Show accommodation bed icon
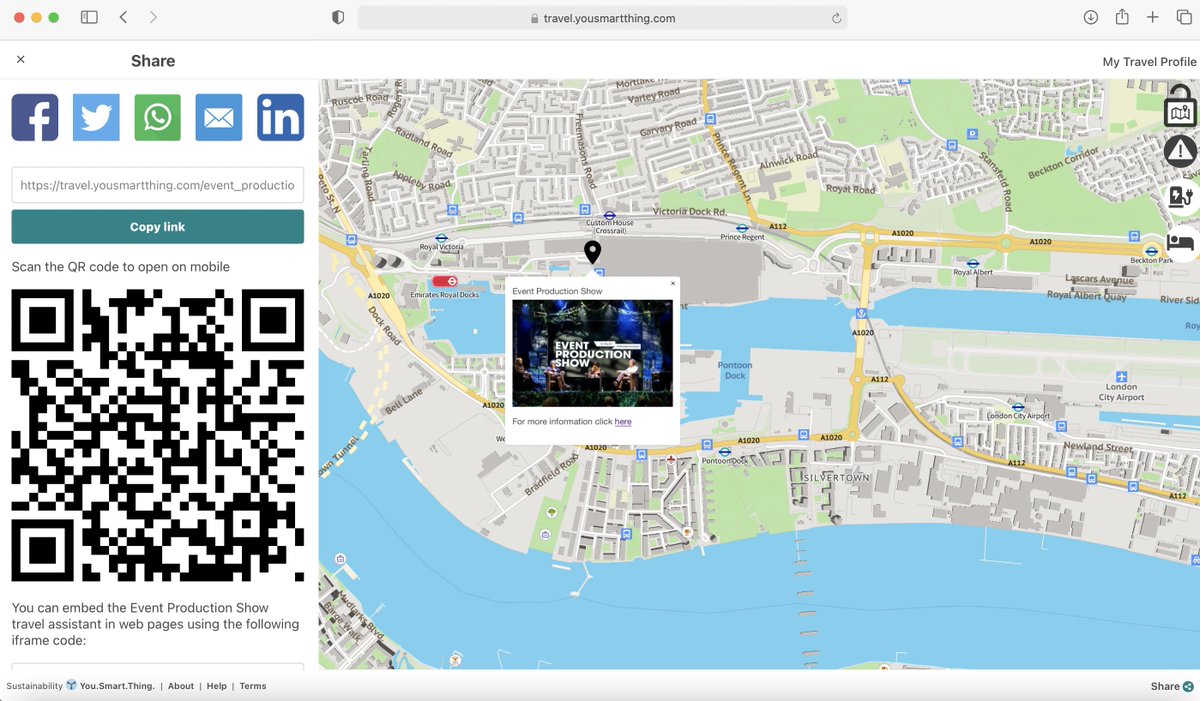 click(x=1181, y=242)
